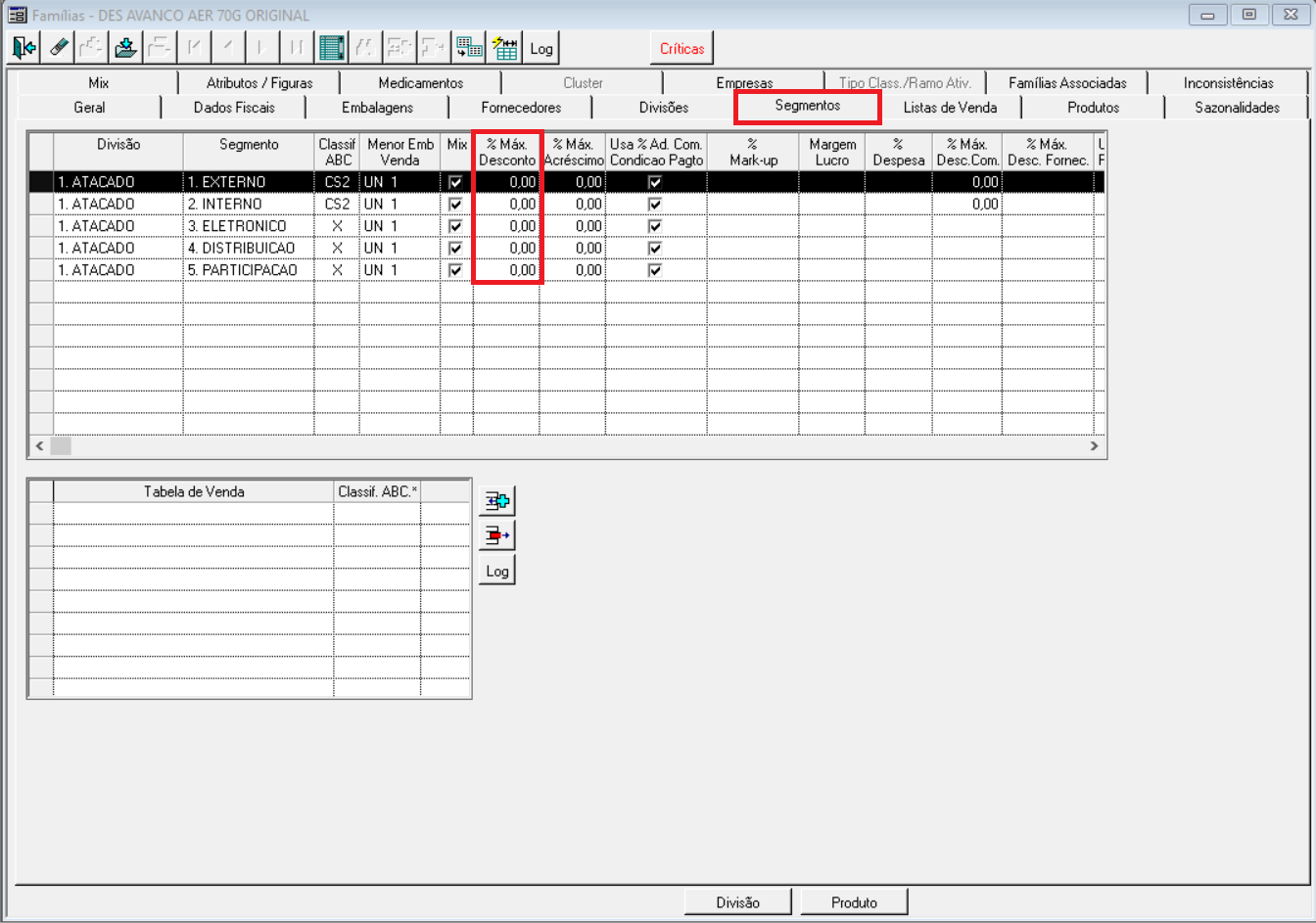Screen dimensions: 1316x923
Task: Select the '5. PARTICIPACAO' segment cell
Action: click(249, 270)
